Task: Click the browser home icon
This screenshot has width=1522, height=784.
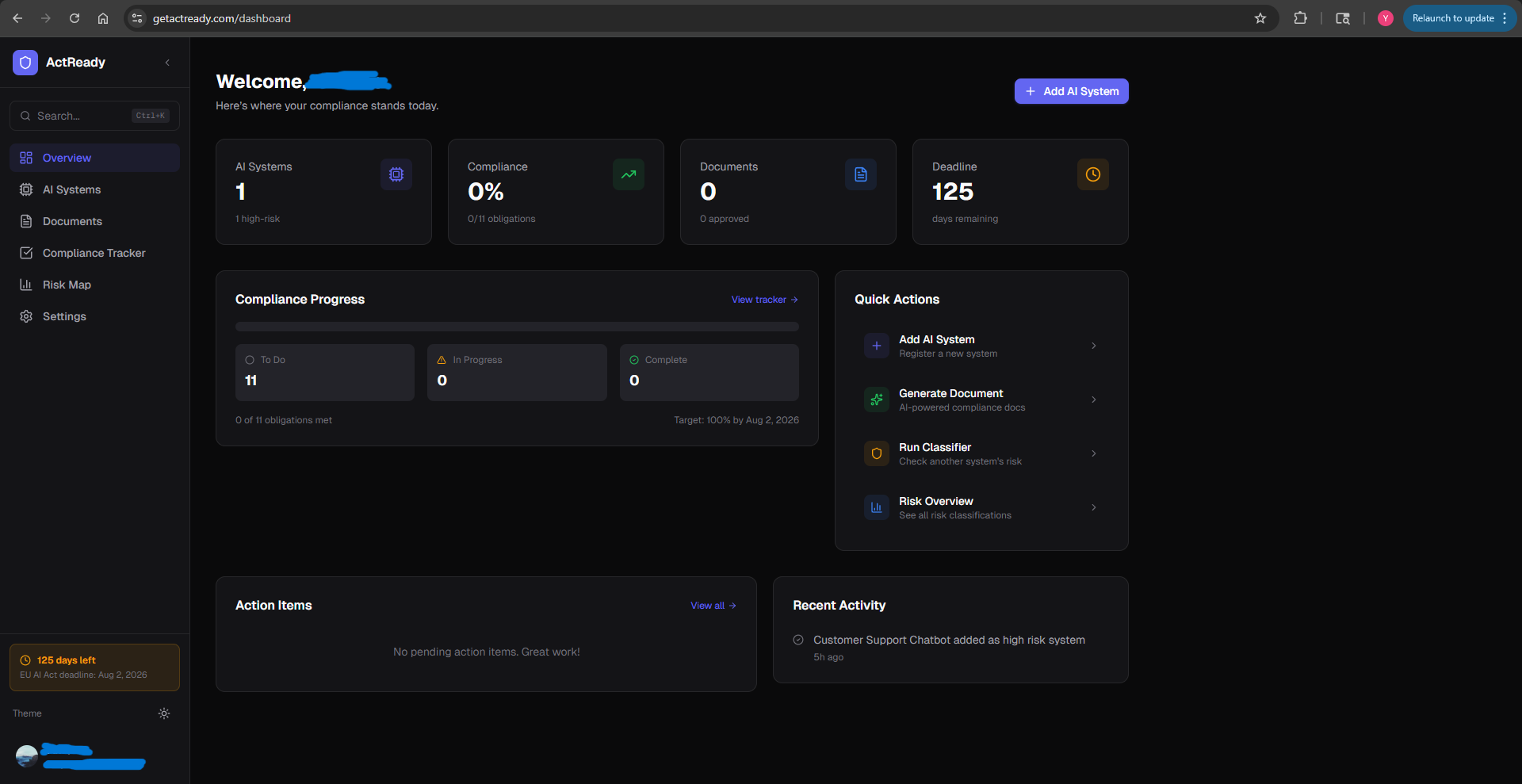Action: [x=103, y=18]
